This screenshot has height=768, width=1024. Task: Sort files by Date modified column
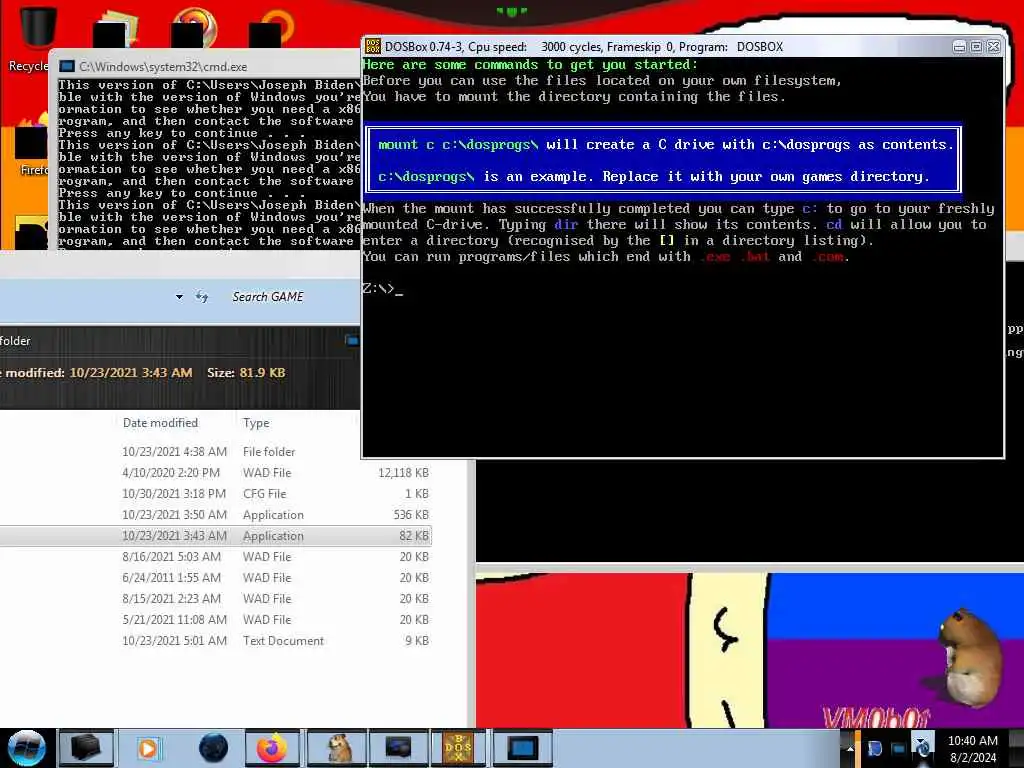click(x=160, y=423)
